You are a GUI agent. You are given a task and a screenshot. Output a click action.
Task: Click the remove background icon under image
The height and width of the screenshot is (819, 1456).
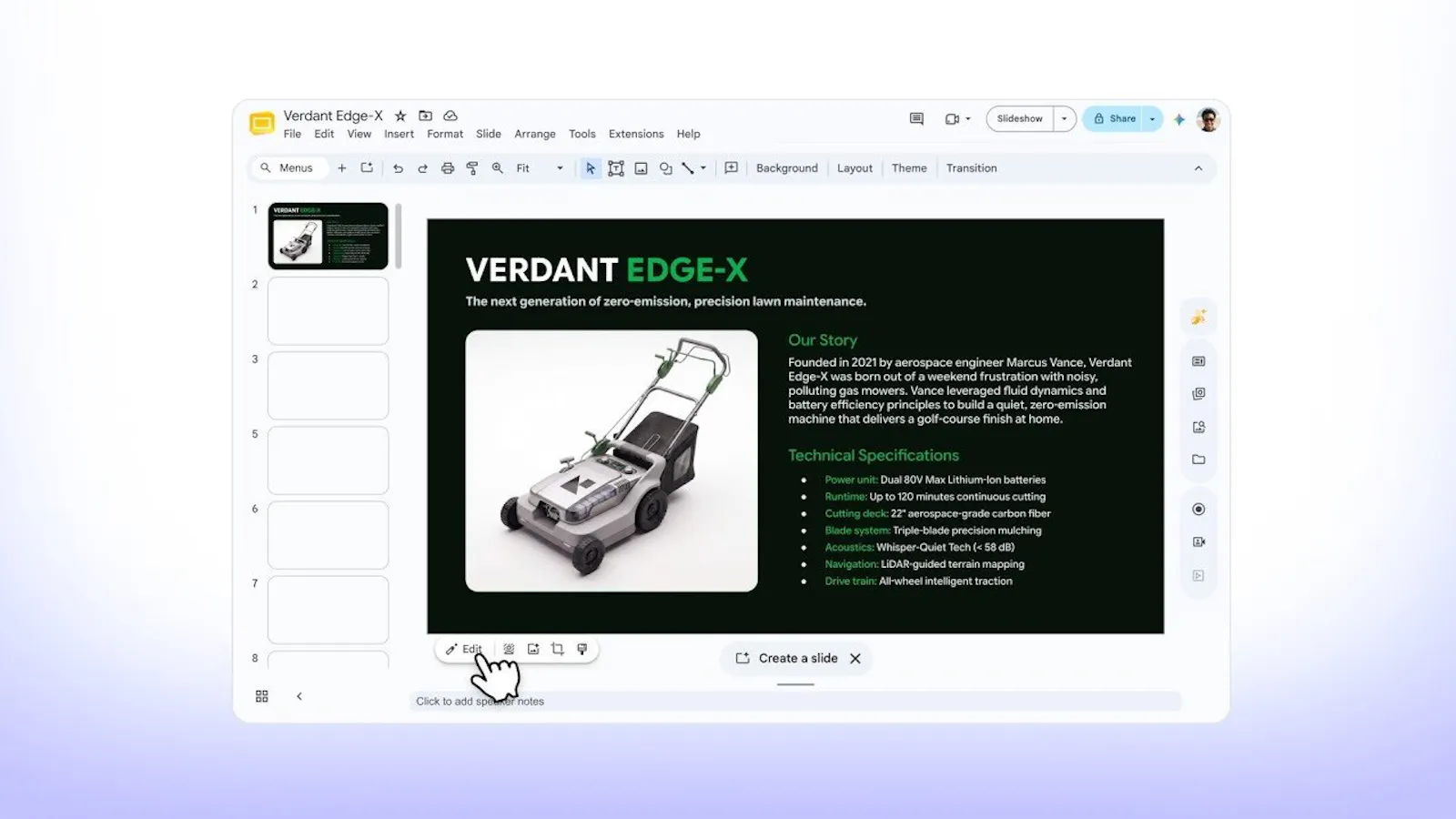click(x=509, y=649)
